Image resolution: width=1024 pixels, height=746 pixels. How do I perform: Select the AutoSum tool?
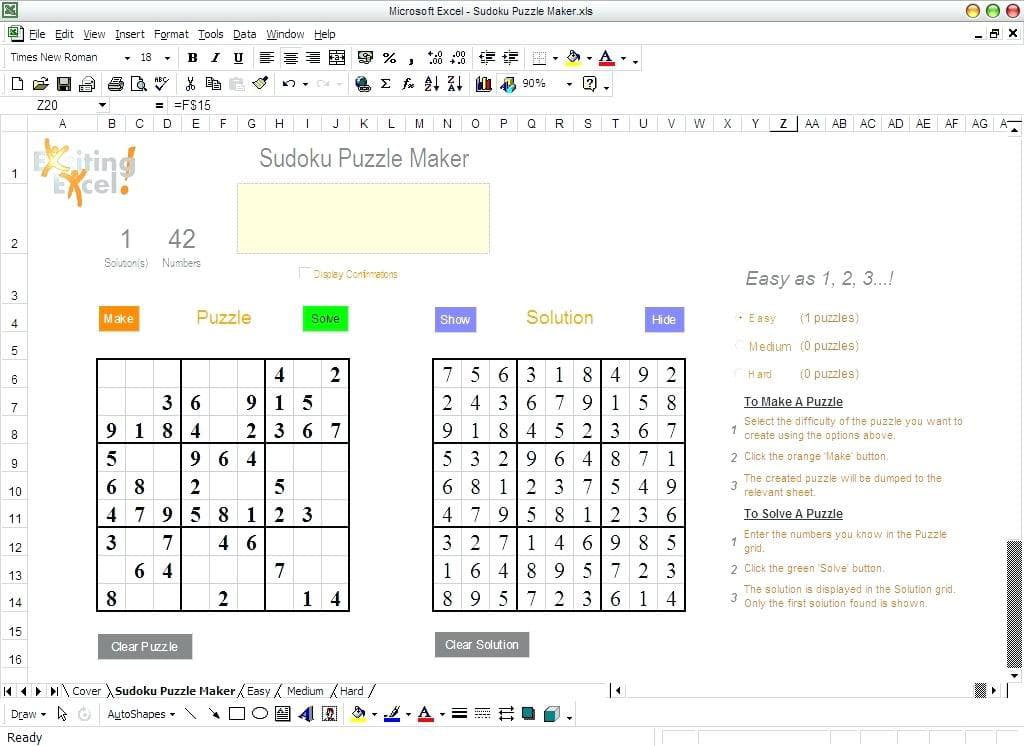point(385,83)
